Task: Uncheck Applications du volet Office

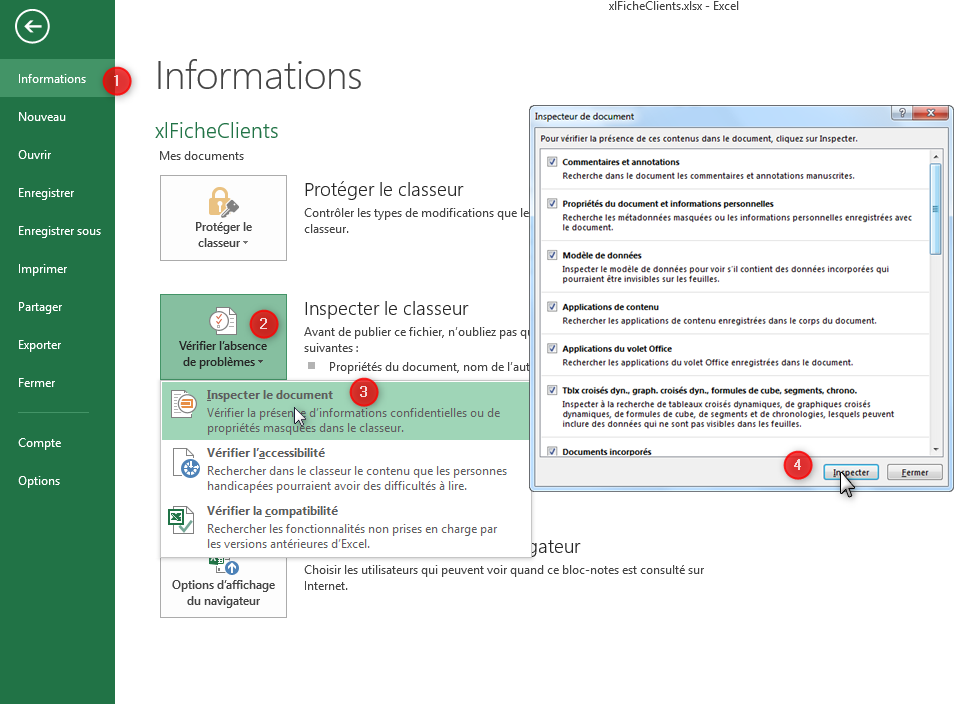Action: (x=552, y=349)
